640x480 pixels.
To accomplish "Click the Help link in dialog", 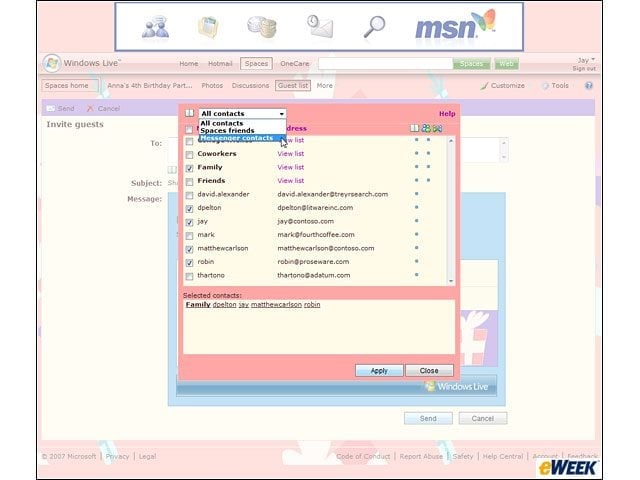I will [447, 114].
